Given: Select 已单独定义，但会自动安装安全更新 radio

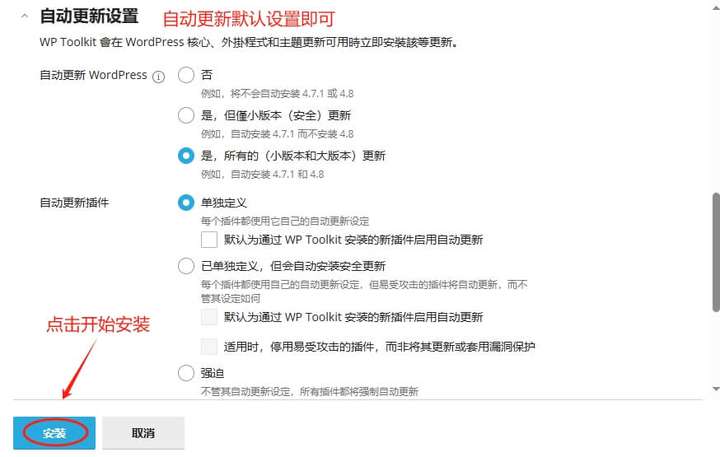Looking at the screenshot, I should 186,266.
